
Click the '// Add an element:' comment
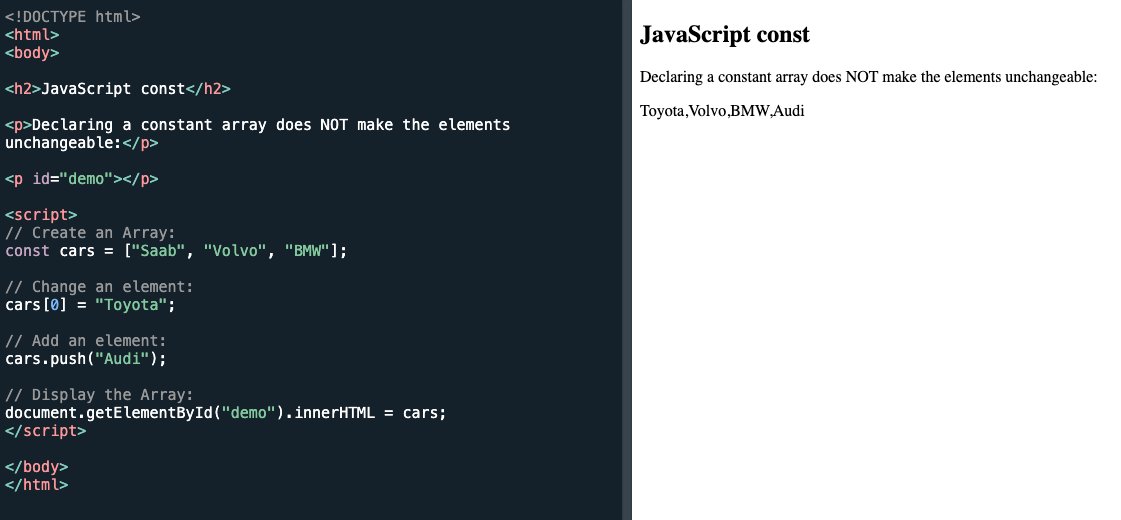pos(86,340)
